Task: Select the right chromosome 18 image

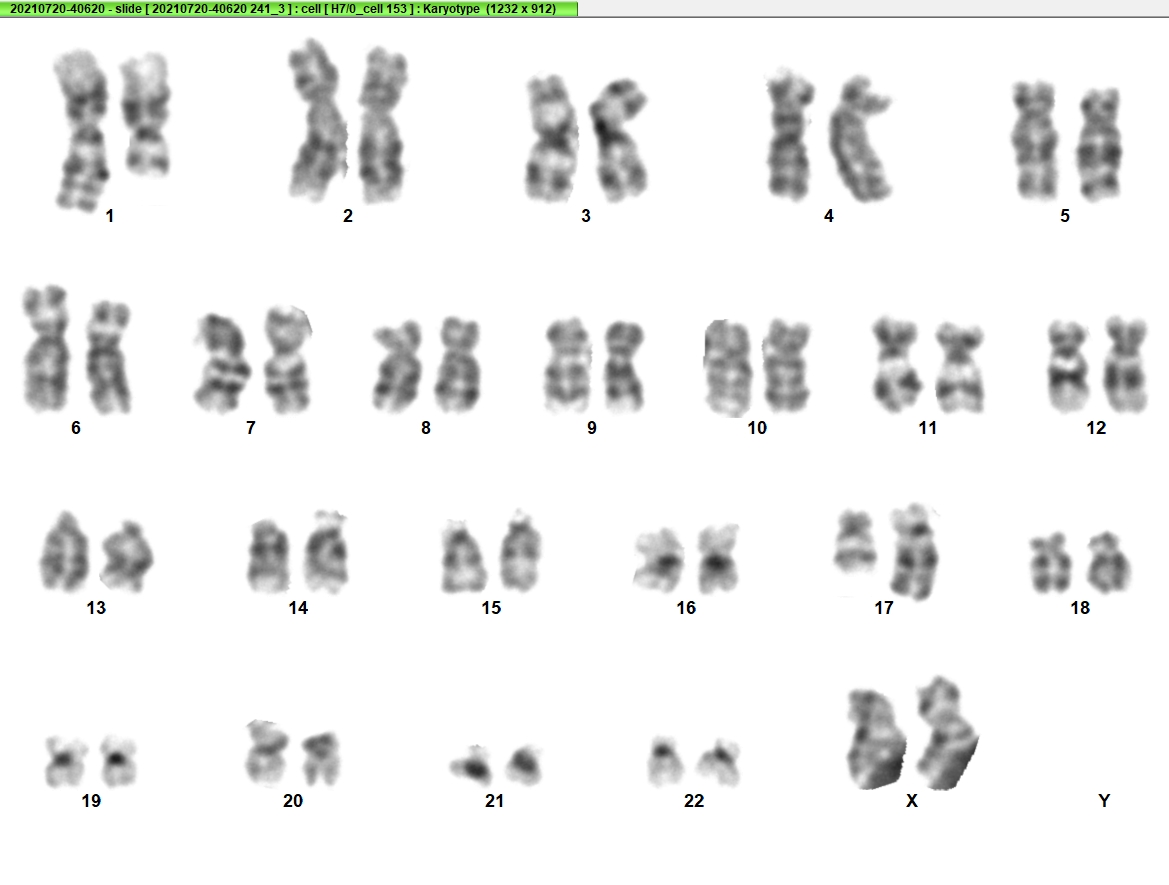Action: tap(1108, 562)
